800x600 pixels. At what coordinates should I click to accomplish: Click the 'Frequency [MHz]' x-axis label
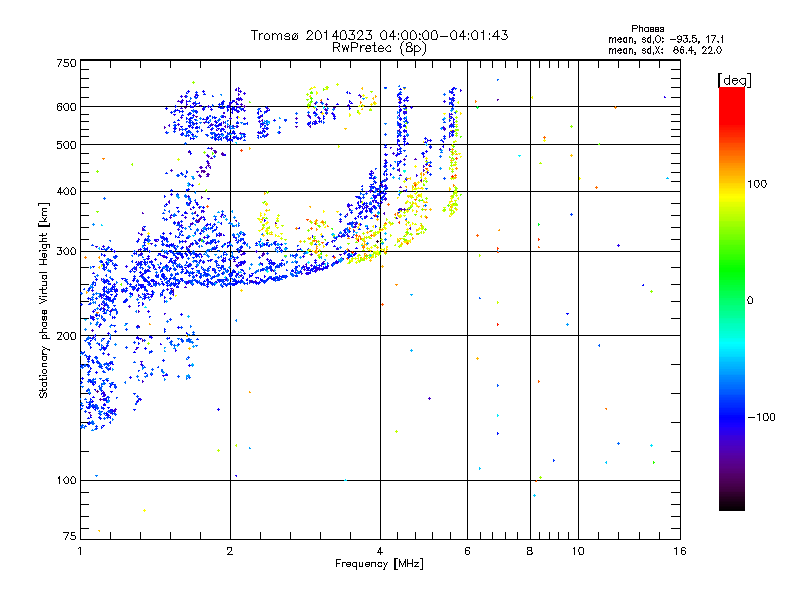(x=379, y=564)
